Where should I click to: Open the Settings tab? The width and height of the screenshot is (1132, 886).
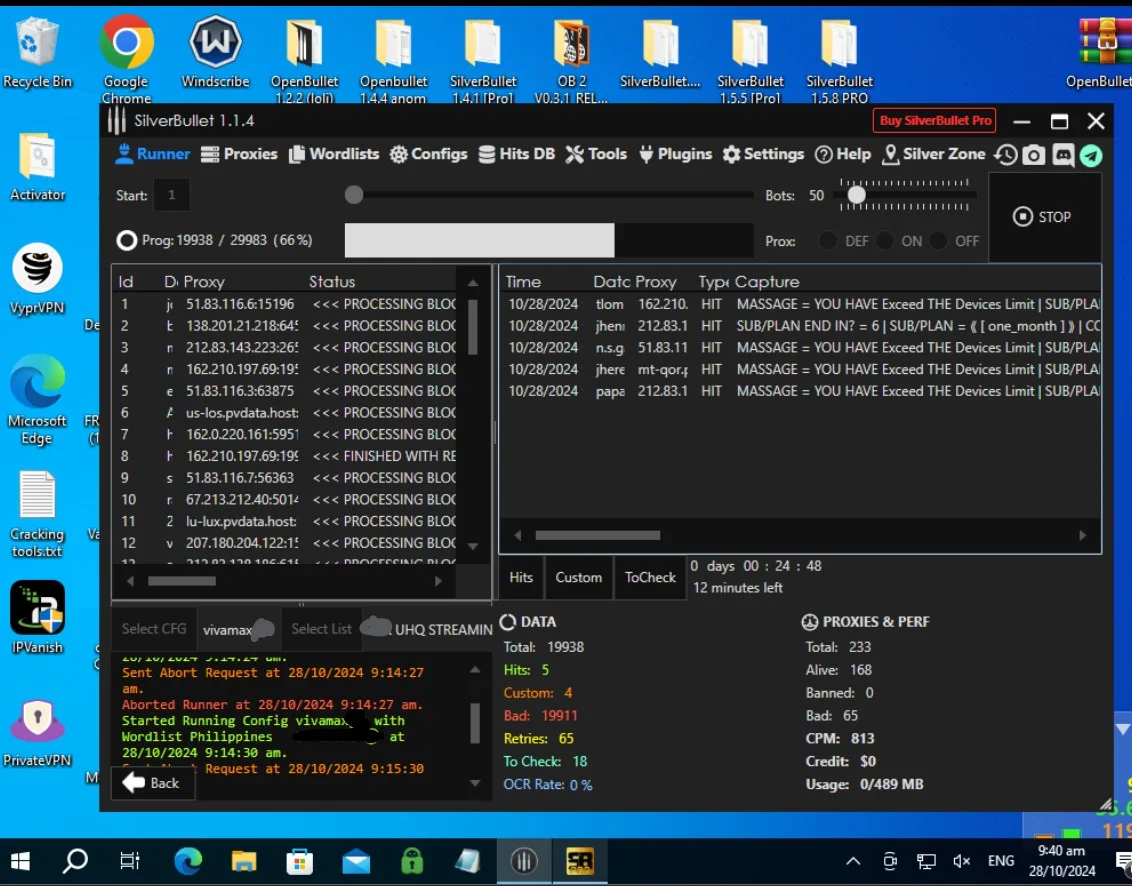763,154
